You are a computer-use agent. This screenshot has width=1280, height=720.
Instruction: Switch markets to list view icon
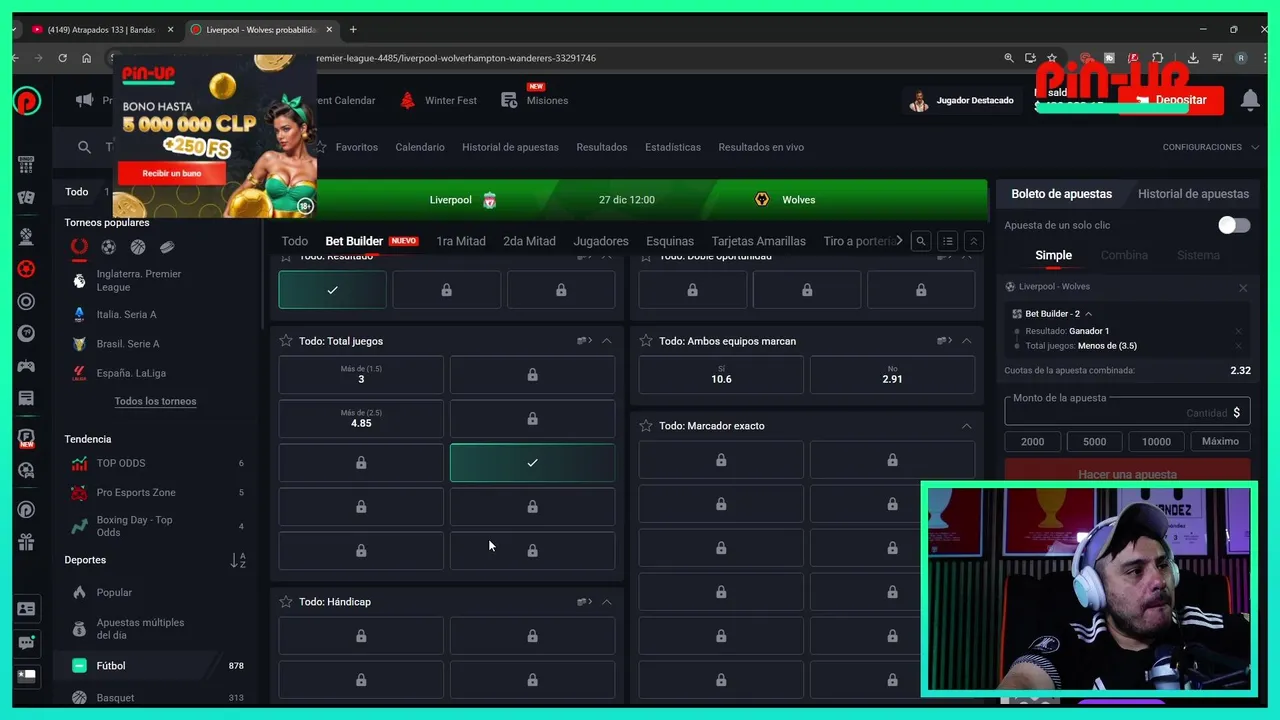pyautogui.click(x=947, y=241)
